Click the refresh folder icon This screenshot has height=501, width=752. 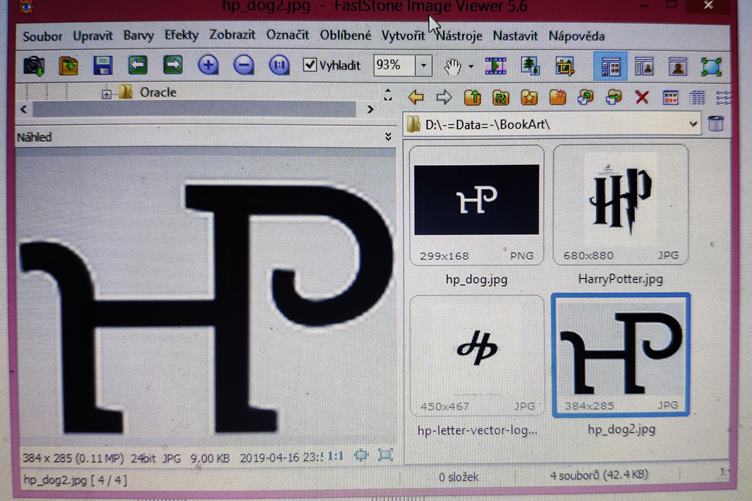coord(501,97)
